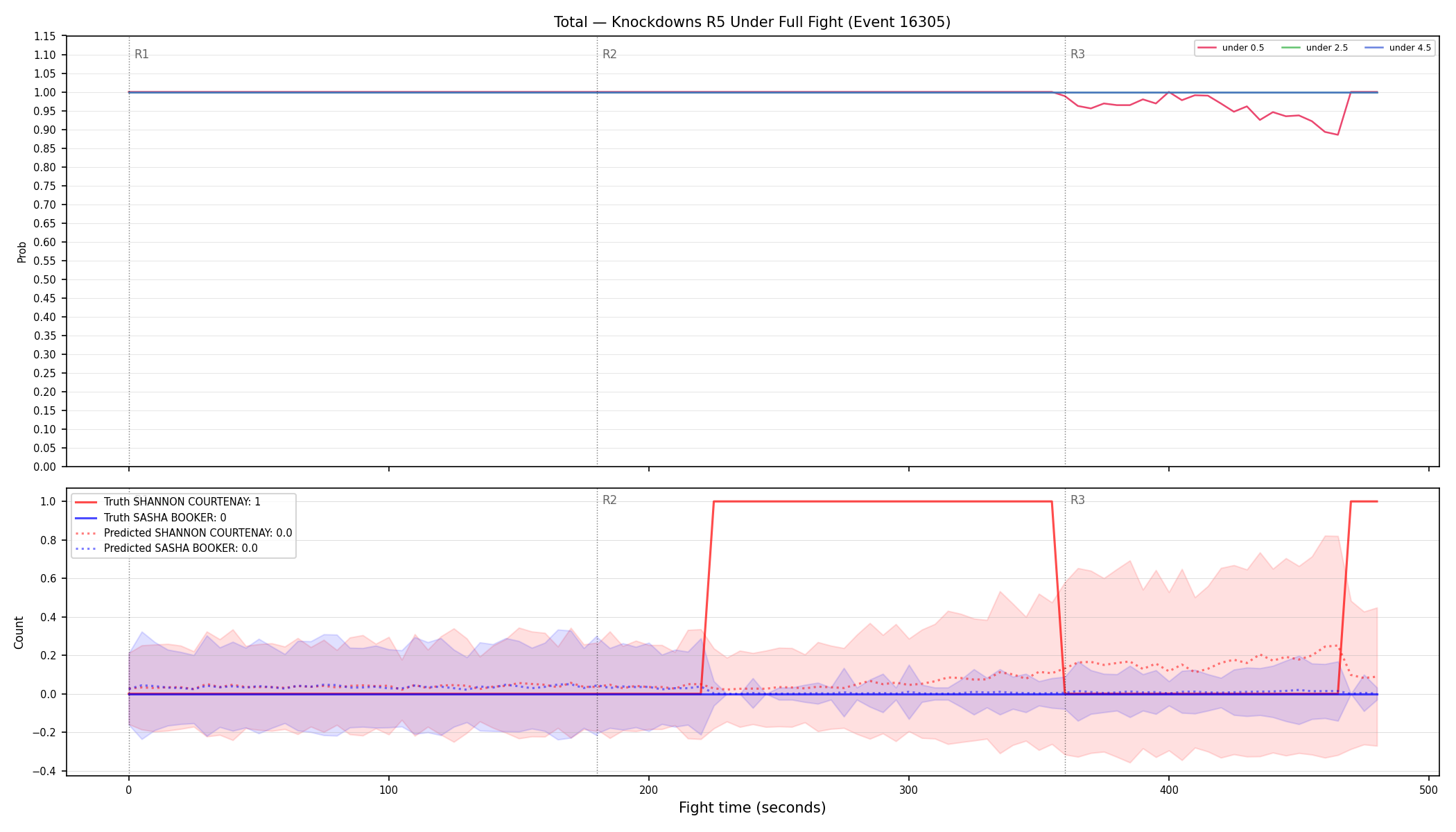The width and height of the screenshot is (1456, 832).
Task: Click the 0.25 tick on the Prob axis
Action: pos(45,373)
